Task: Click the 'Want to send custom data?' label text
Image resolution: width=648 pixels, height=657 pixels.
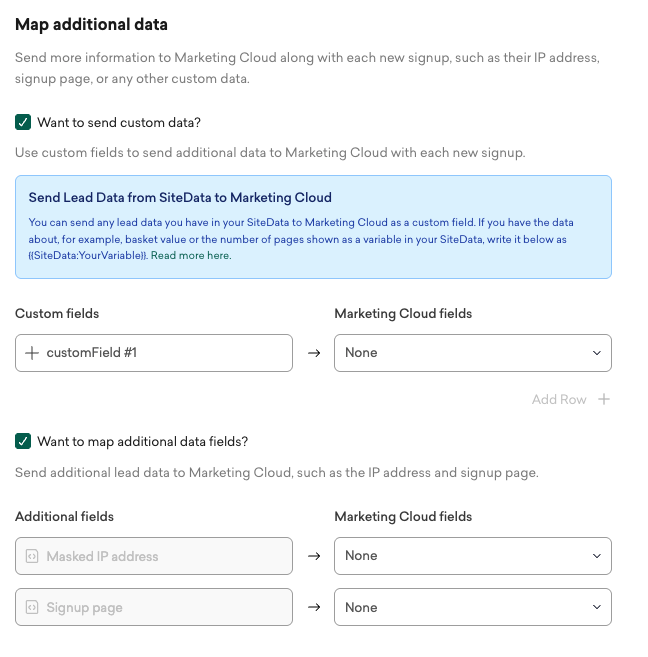Action: pos(119,123)
